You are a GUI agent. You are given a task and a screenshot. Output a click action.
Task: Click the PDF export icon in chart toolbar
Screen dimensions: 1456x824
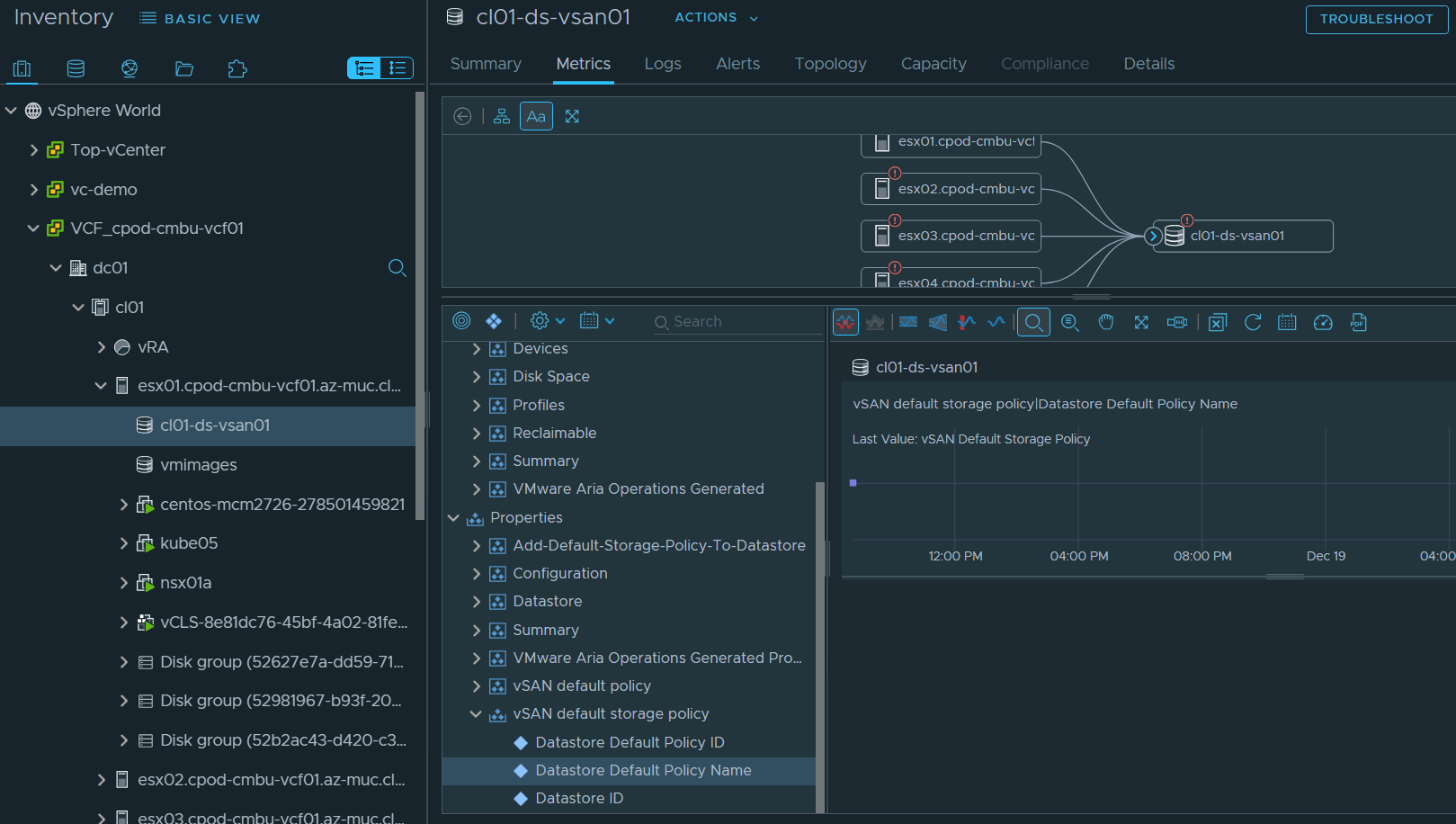point(1358,322)
